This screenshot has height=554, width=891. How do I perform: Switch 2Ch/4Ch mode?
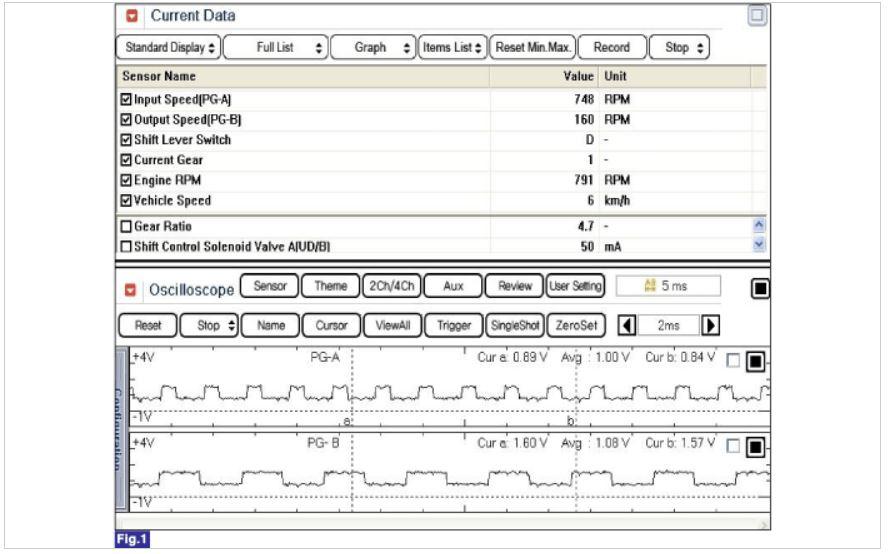click(x=392, y=286)
